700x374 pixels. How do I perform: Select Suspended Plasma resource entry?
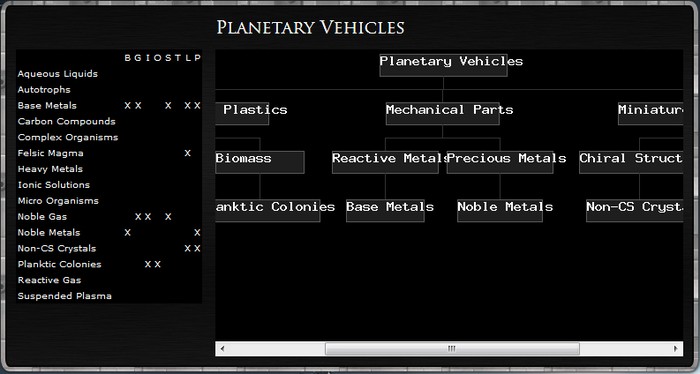click(65, 296)
